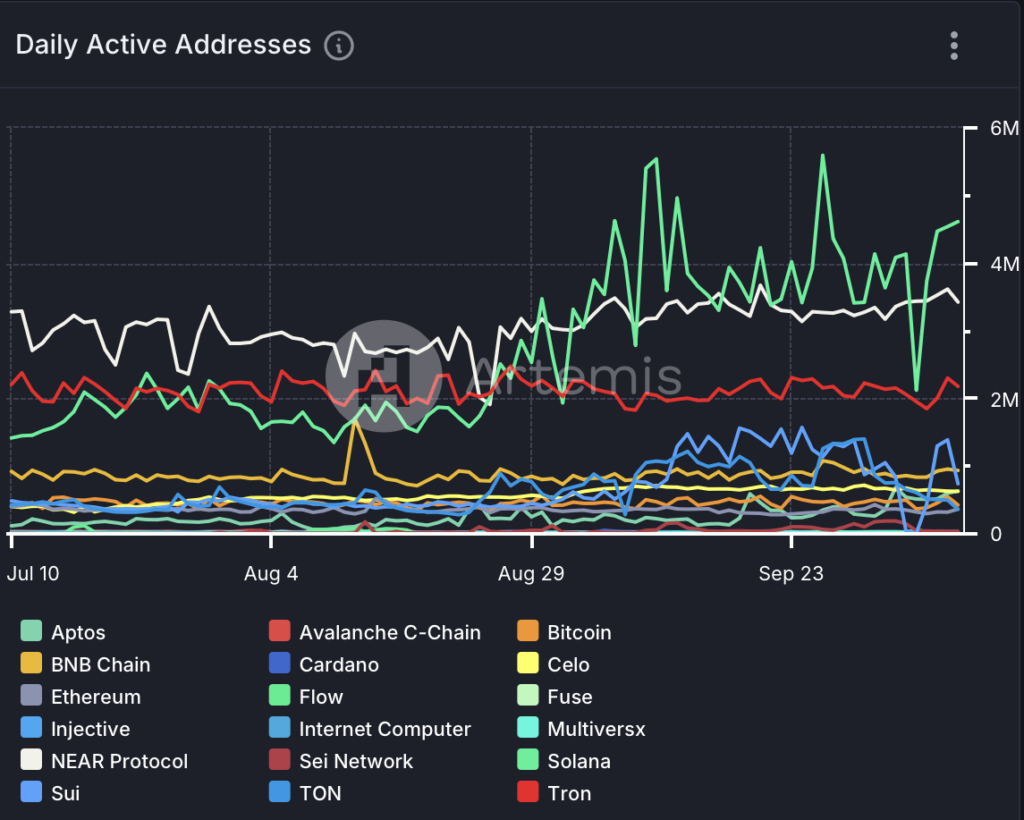Image resolution: width=1024 pixels, height=820 pixels.
Task: Click the Artemis watermark logo
Action: point(380,375)
